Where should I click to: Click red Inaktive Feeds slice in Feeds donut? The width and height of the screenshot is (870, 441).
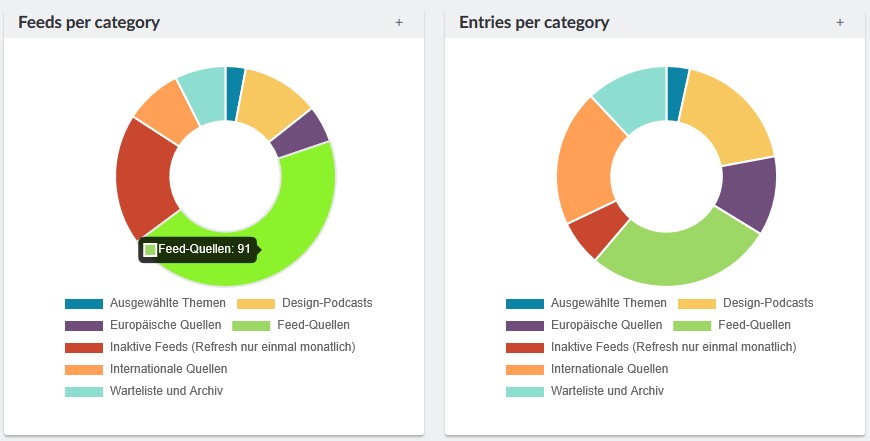tap(143, 178)
